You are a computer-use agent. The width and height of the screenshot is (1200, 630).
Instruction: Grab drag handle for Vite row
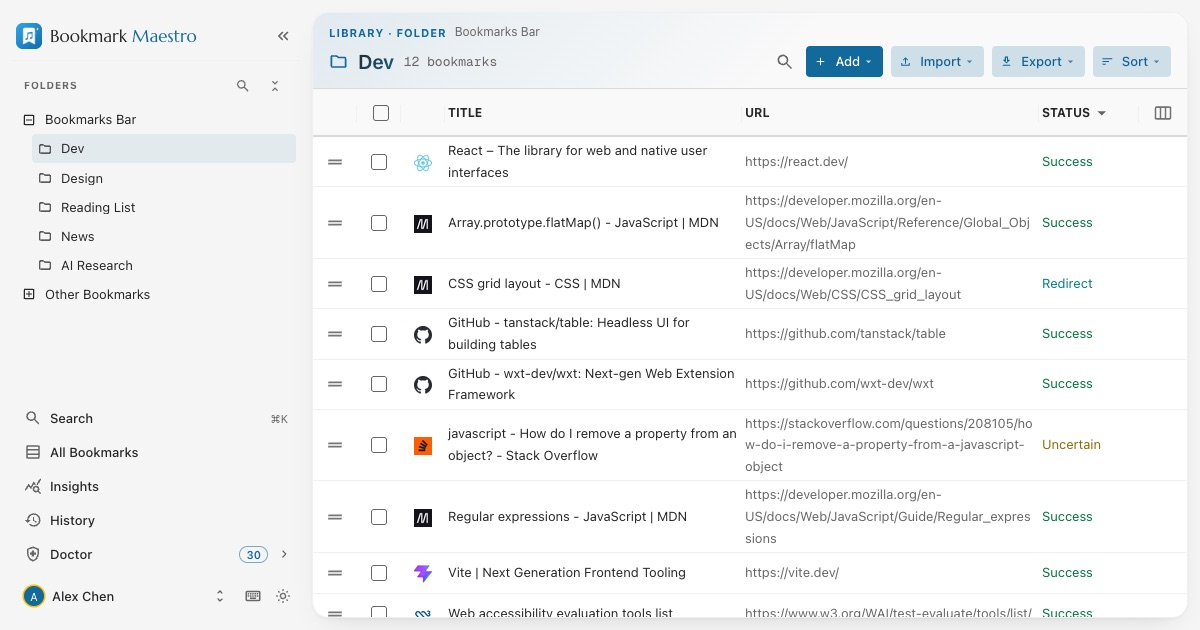335,573
